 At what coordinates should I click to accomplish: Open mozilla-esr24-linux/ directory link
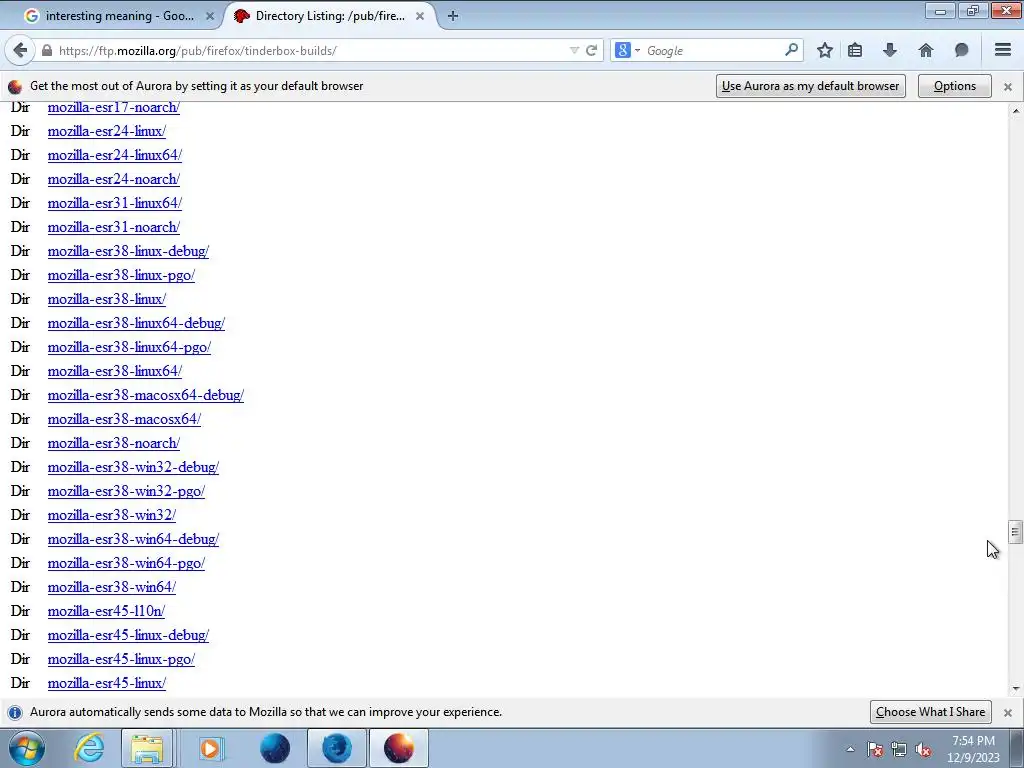pyautogui.click(x=106, y=131)
